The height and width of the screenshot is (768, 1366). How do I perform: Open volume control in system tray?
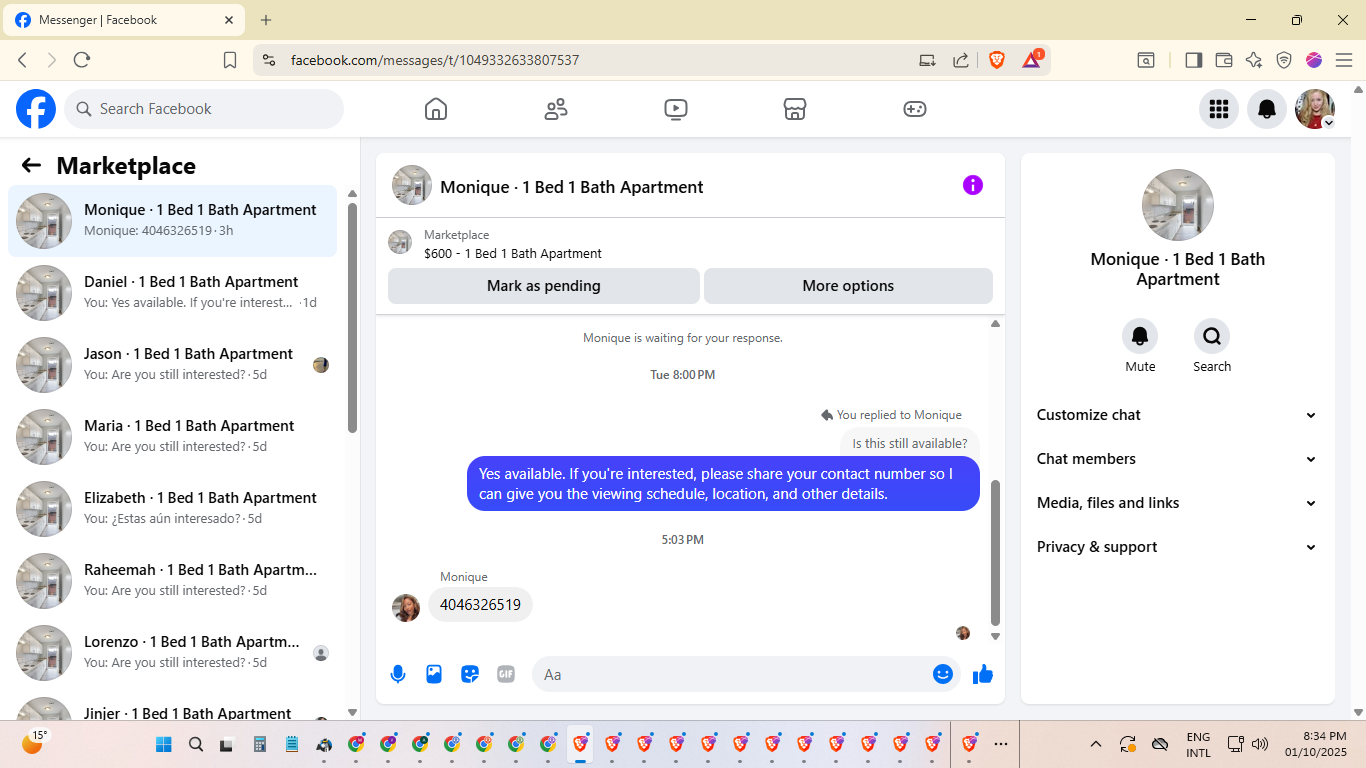click(x=1260, y=744)
